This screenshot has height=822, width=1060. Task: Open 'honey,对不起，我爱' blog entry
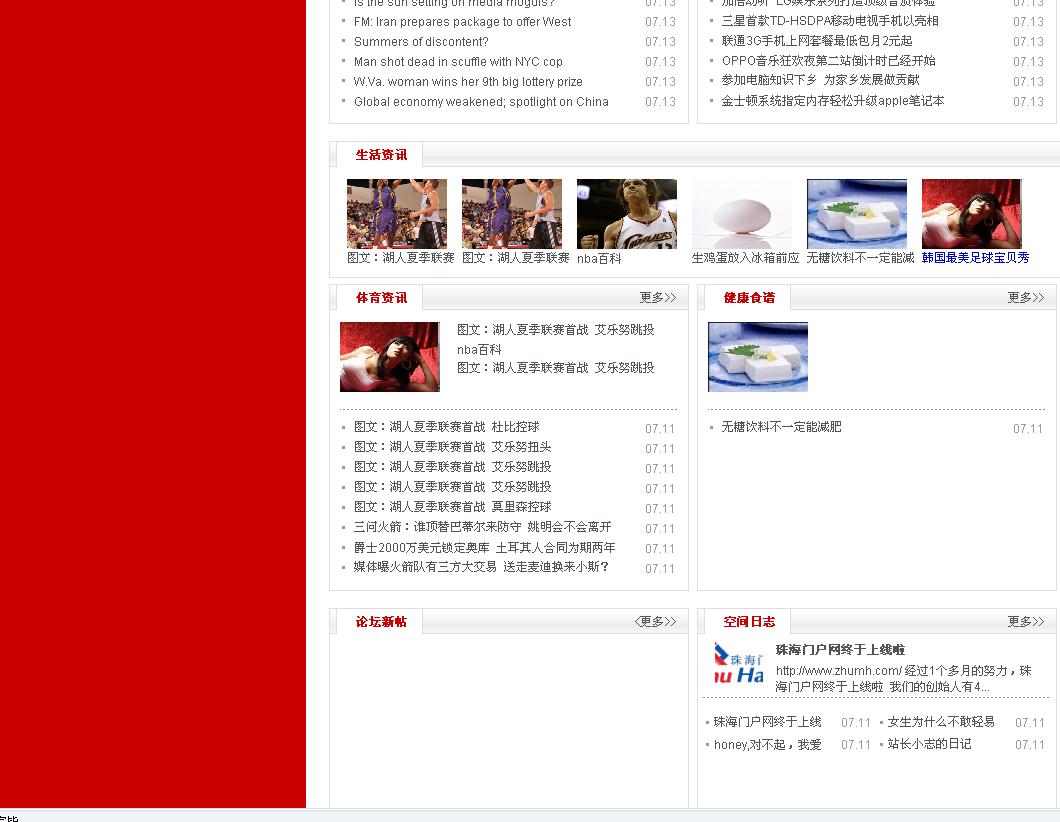[767, 744]
